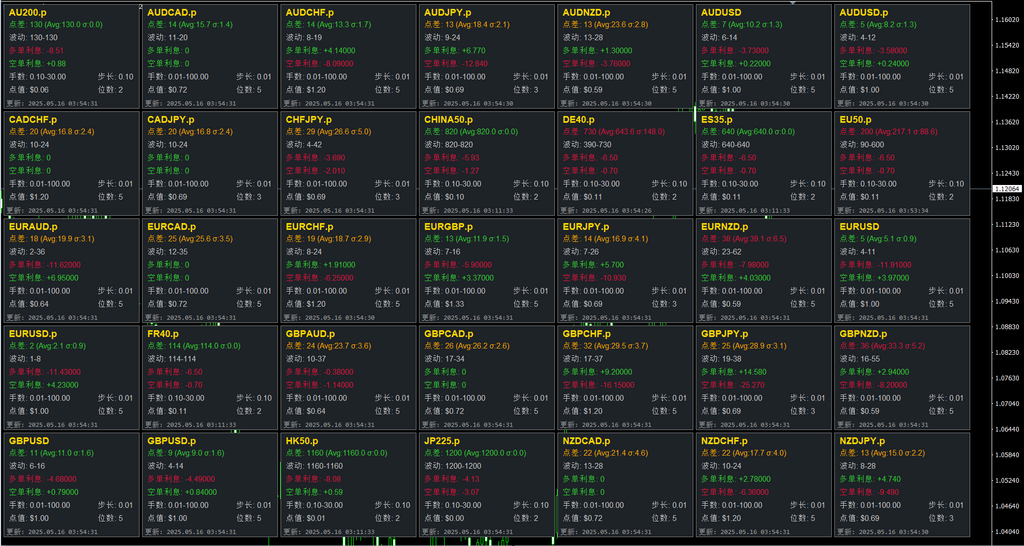Screen dimensions: 1024x546
Task: Select the GBPCAD.p symbol title
Action: click(x=451, y=334)
